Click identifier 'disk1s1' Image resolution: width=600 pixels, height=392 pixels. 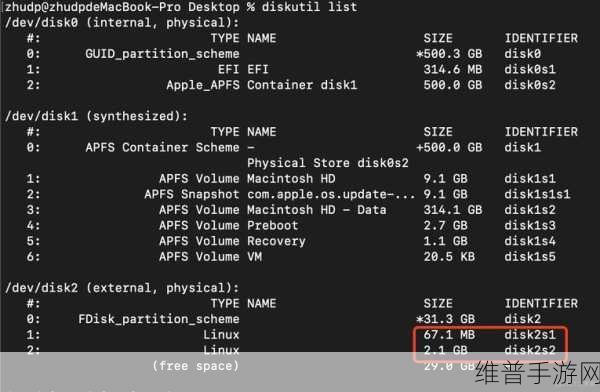pyautogui.click(x=530, y=178)
